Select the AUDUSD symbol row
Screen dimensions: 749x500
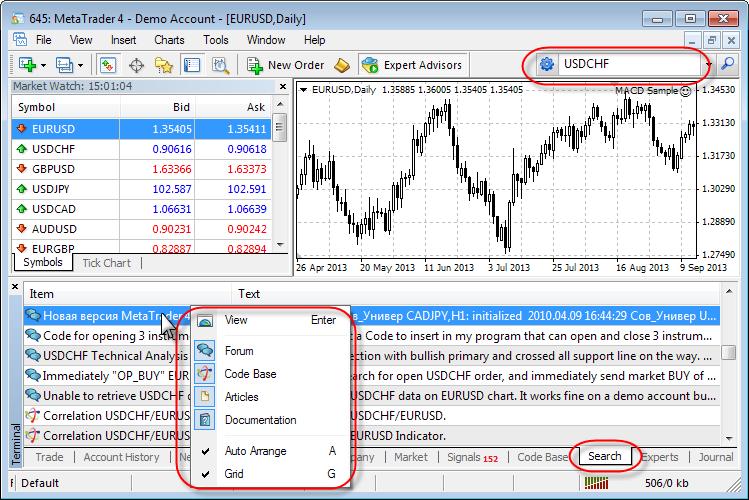point(141,229)
